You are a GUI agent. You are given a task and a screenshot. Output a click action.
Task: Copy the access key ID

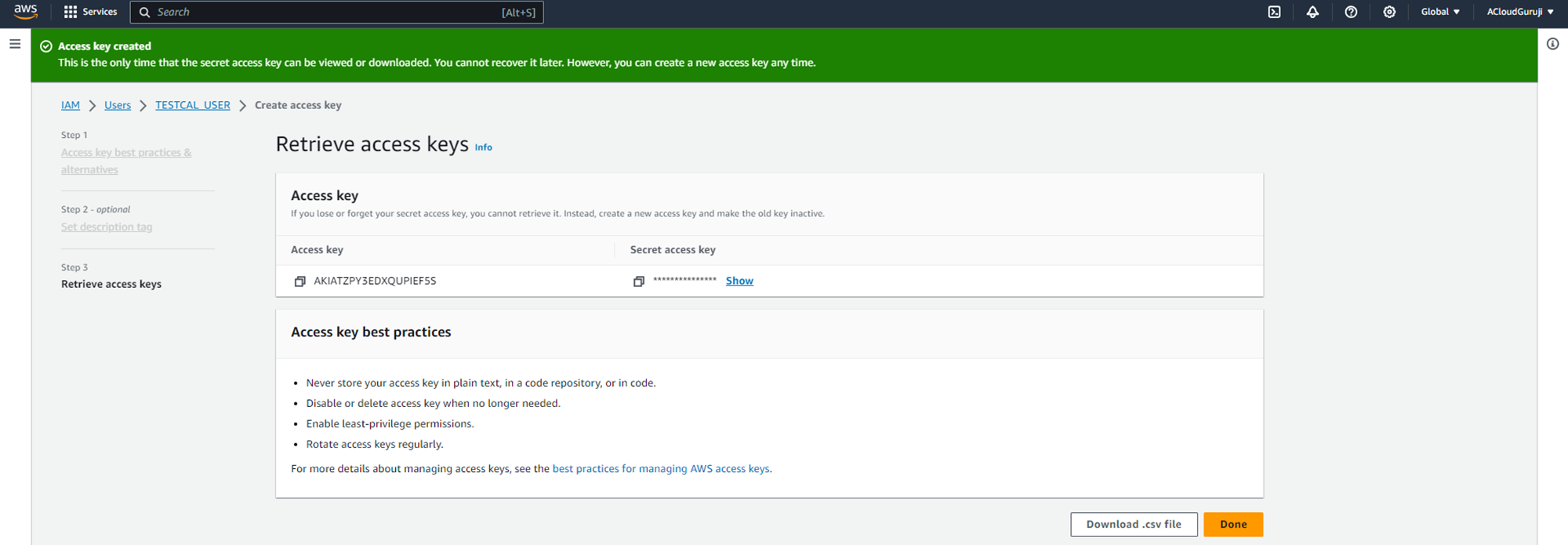299,282
